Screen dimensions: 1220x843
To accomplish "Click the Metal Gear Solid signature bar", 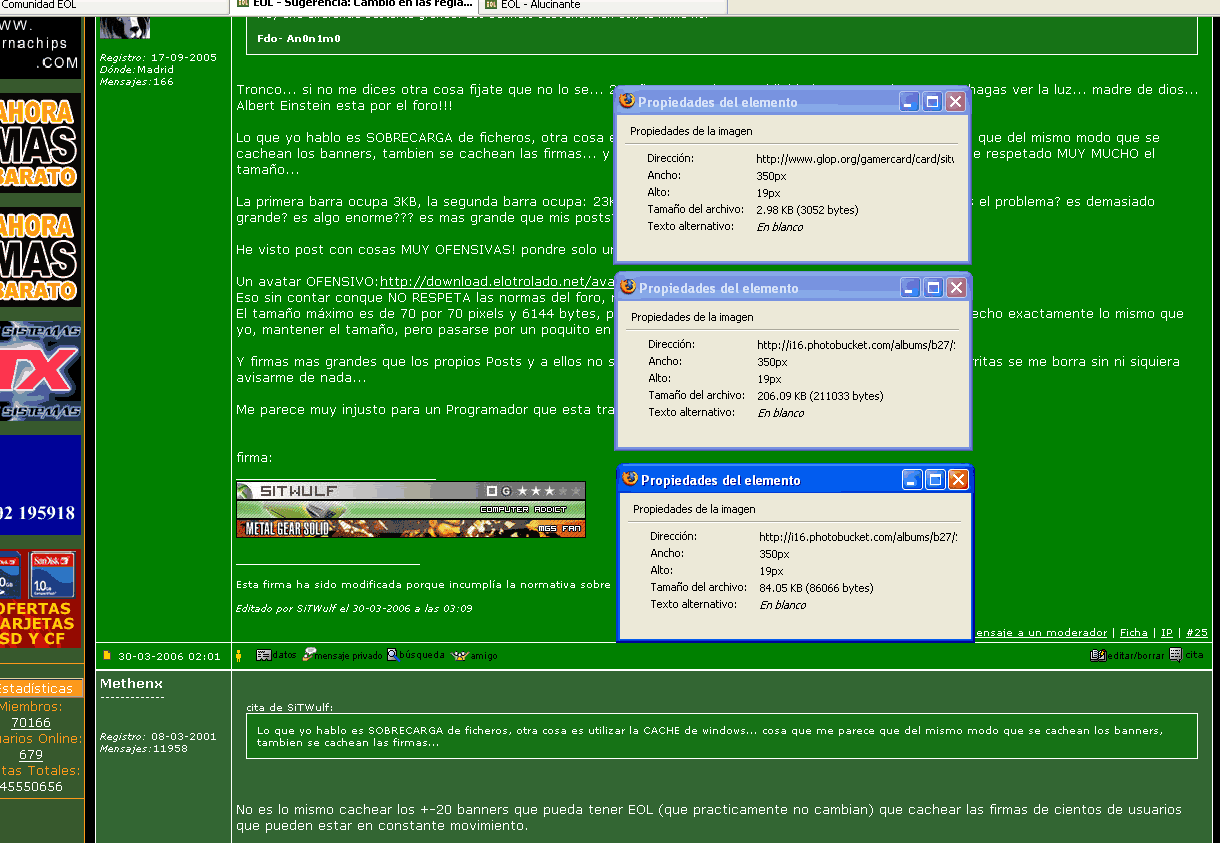I will (410, 528).
